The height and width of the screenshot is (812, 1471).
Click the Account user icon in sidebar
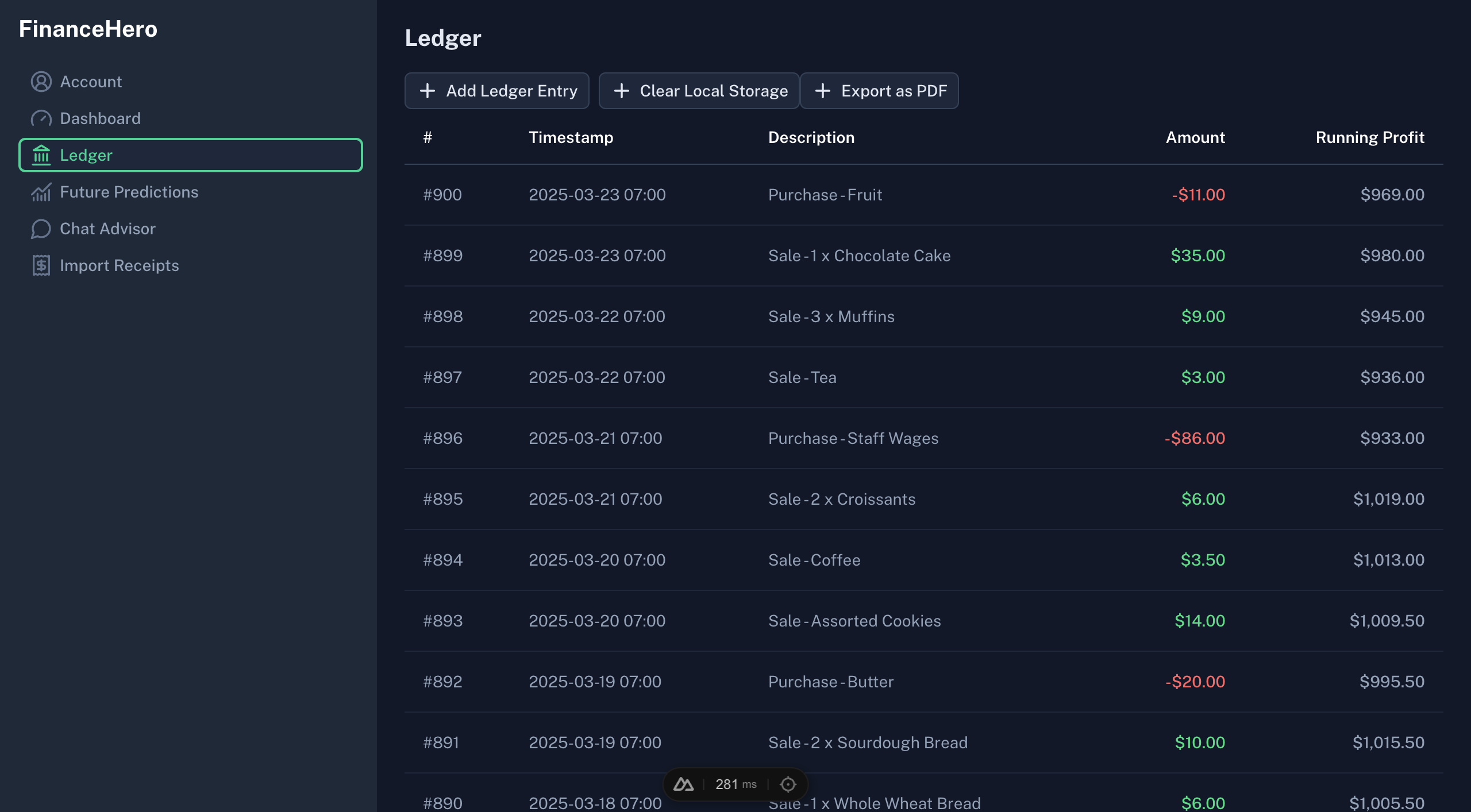[x=41, y=82]
